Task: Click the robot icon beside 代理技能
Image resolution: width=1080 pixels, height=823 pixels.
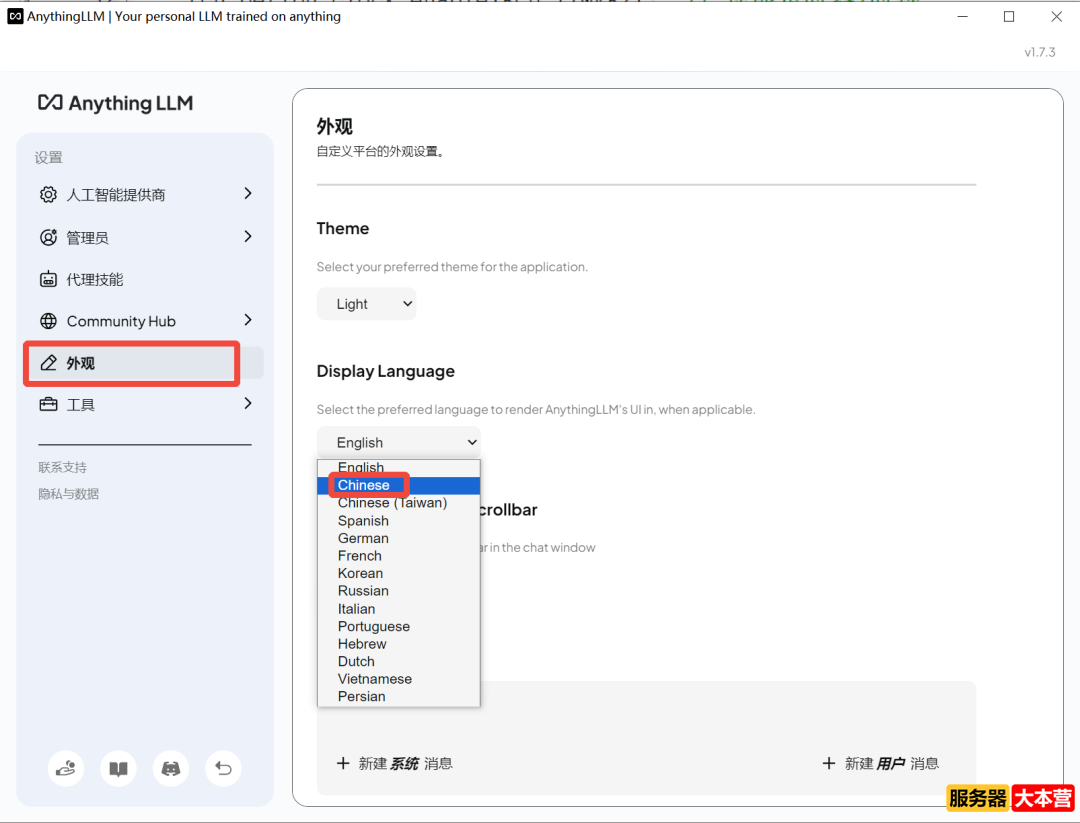Action: (x=48, y=280)
